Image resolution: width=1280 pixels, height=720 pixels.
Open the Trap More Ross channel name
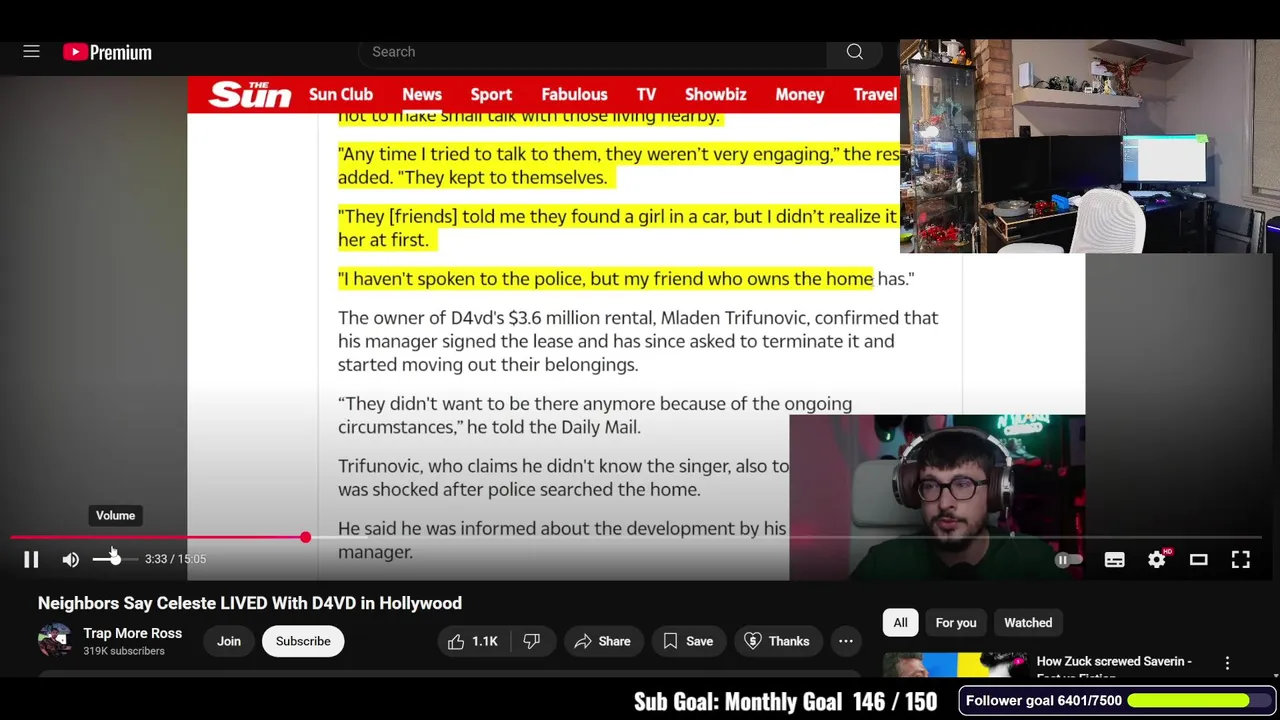tap(132, 633)
